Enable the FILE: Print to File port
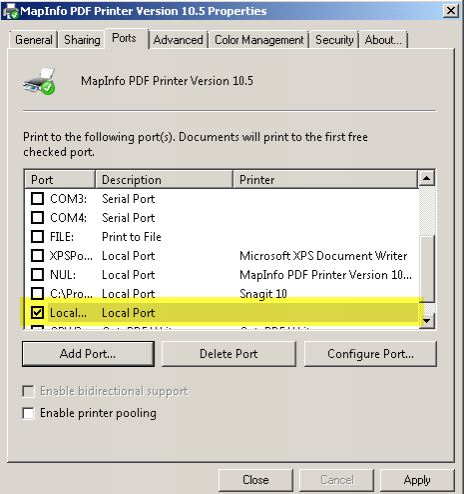The image size is (464, 494). (37, 237)
